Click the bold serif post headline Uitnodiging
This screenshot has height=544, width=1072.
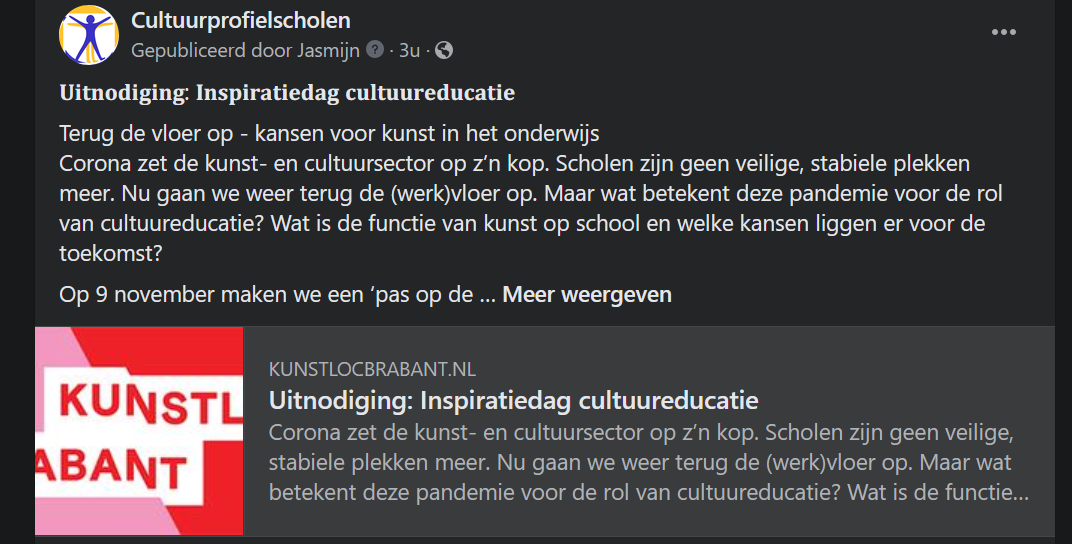click(287, 93)
